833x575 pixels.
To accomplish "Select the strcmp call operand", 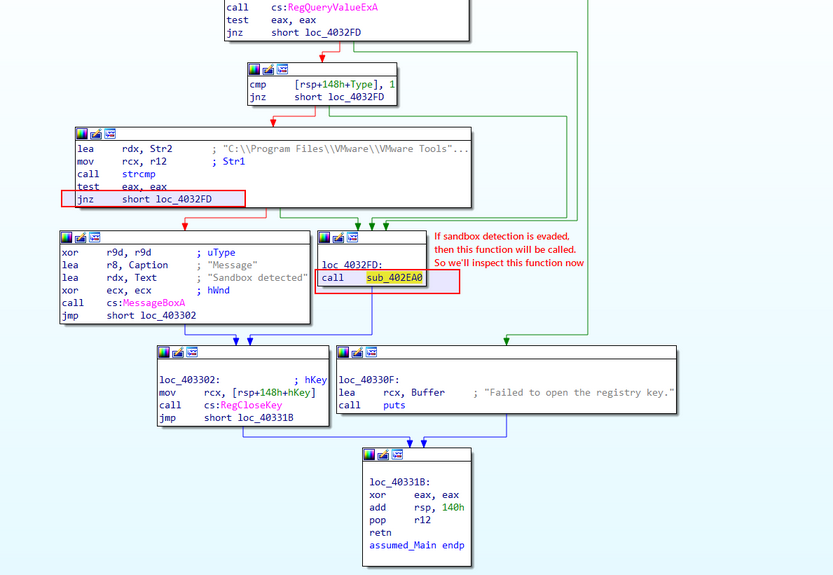I will (x=139, y=174).
